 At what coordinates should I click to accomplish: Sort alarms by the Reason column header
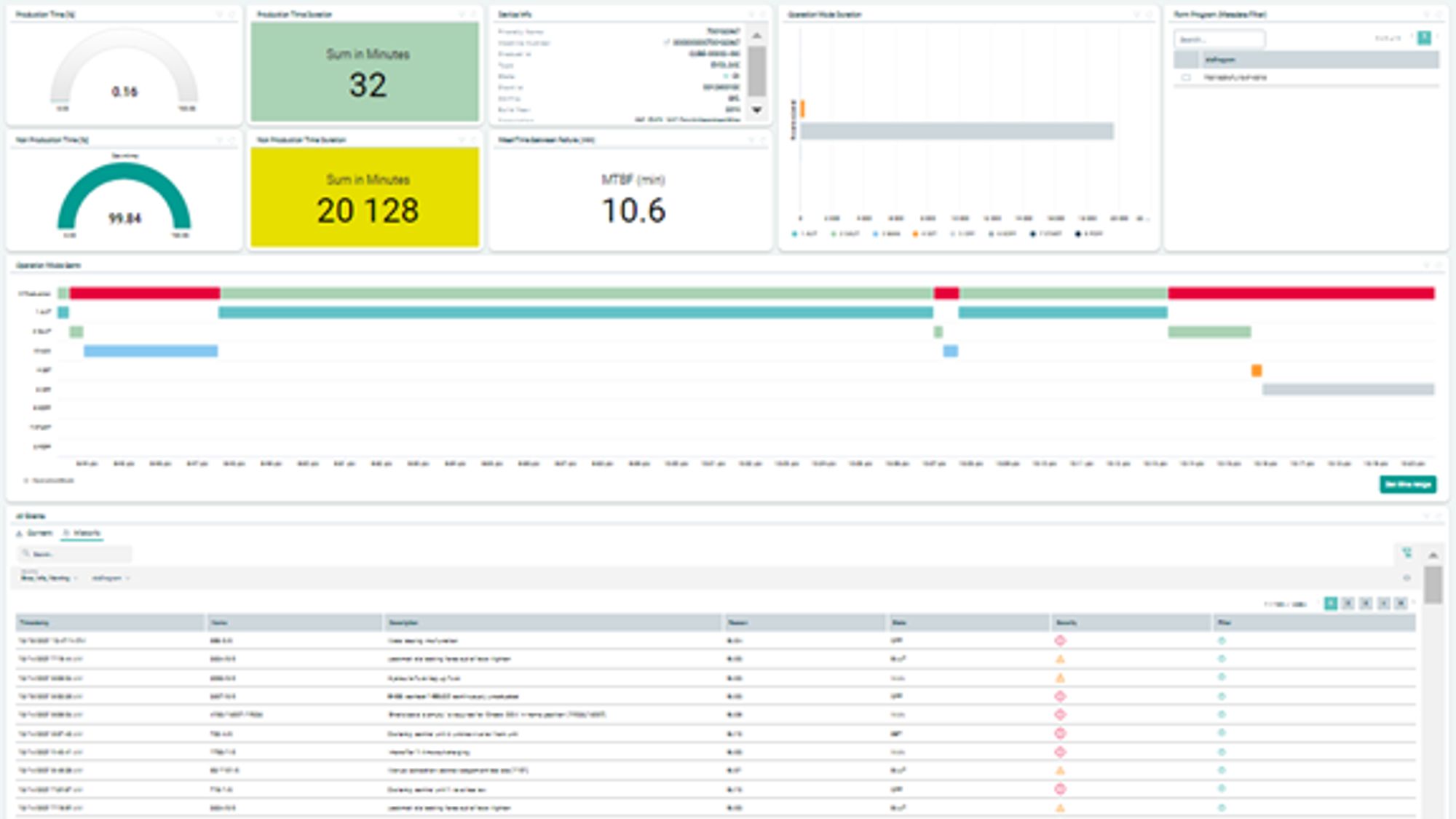(x=805, y=622)
